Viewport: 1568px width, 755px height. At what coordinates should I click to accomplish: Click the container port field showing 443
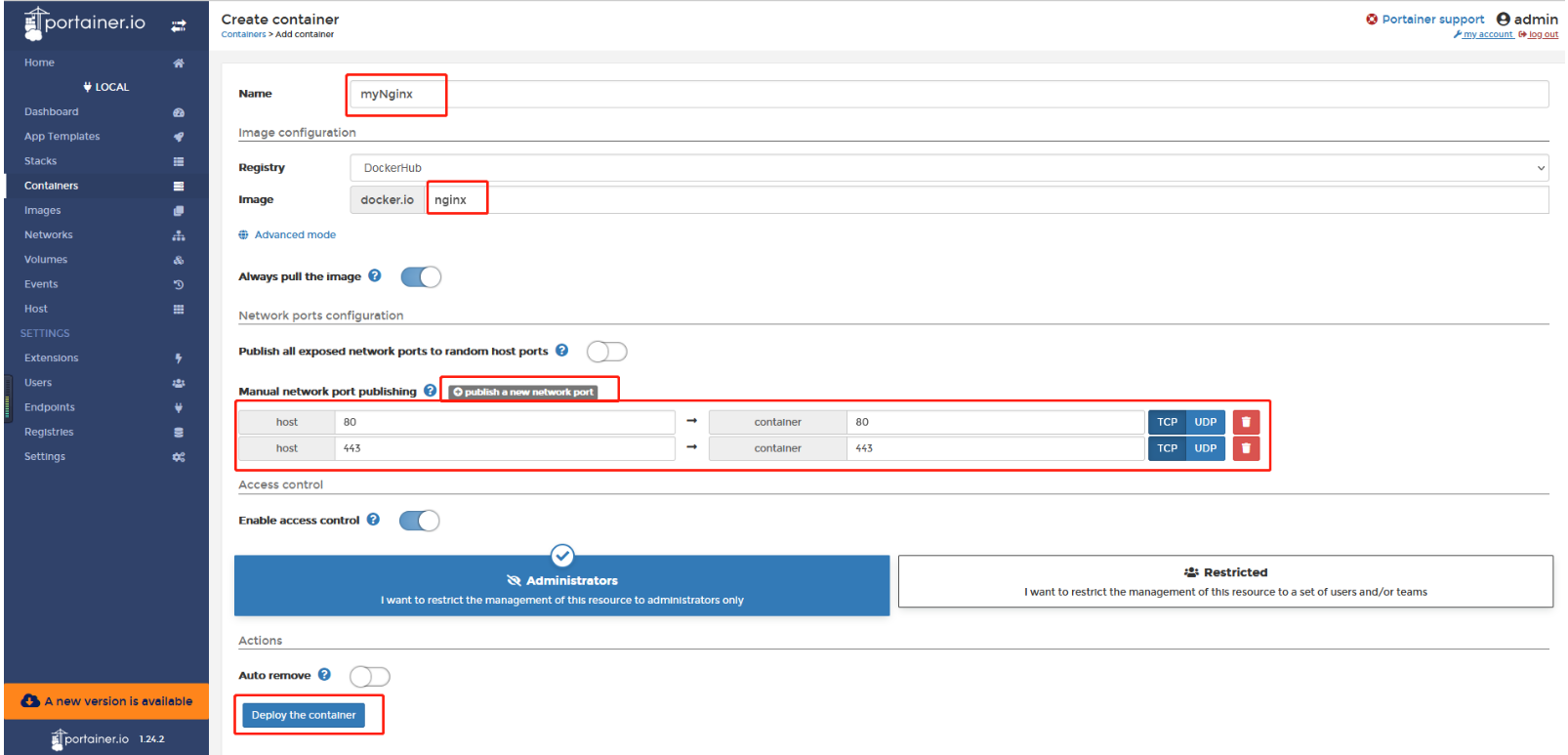click(996, 448)
